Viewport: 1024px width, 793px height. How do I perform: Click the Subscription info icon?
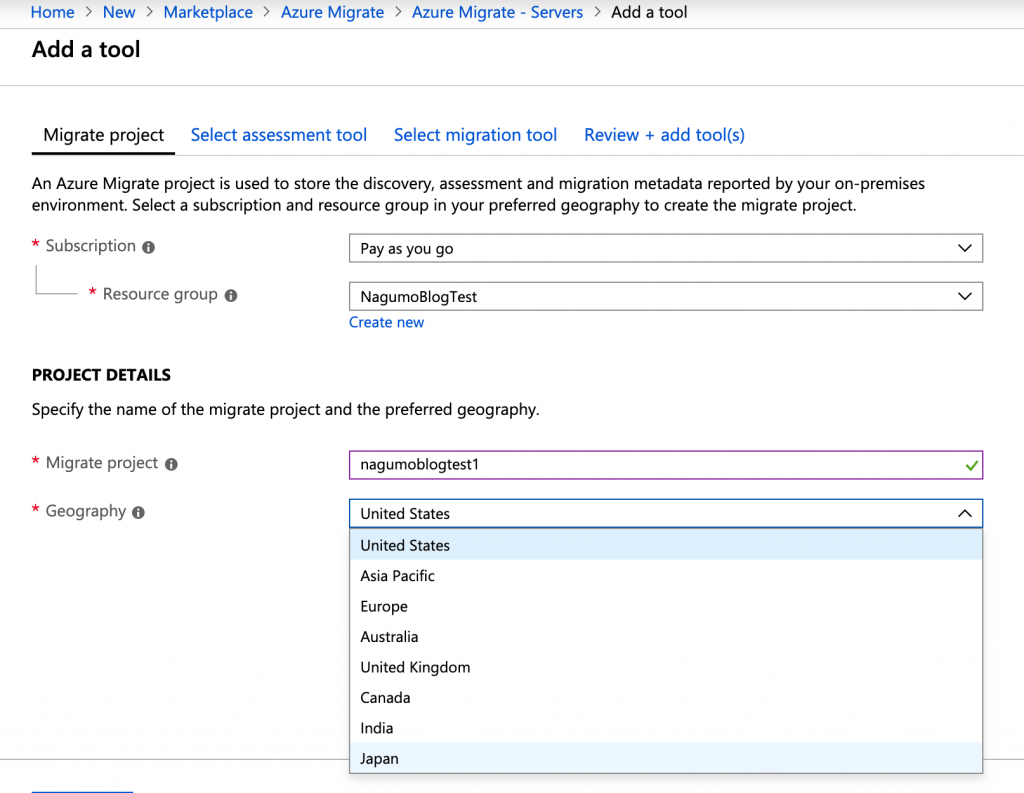pos(149,248)
